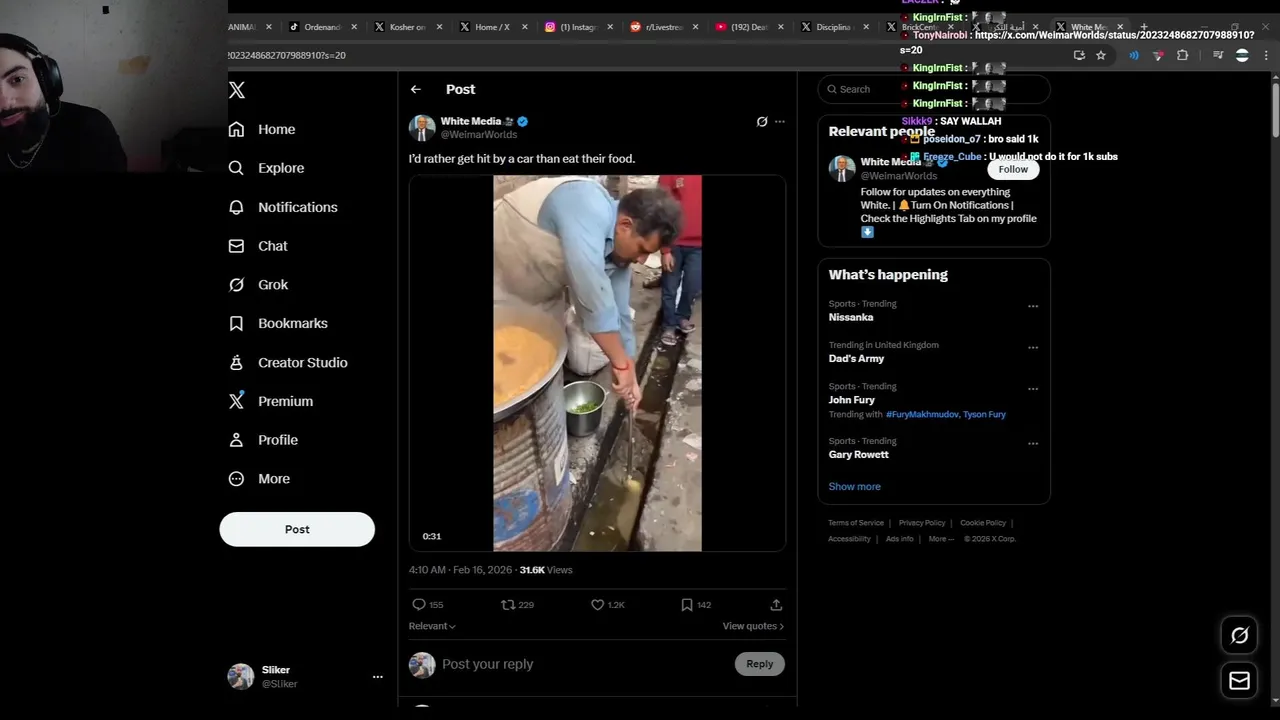
Task: Click the white Post button in sidebar
Action: pos(297,529)
